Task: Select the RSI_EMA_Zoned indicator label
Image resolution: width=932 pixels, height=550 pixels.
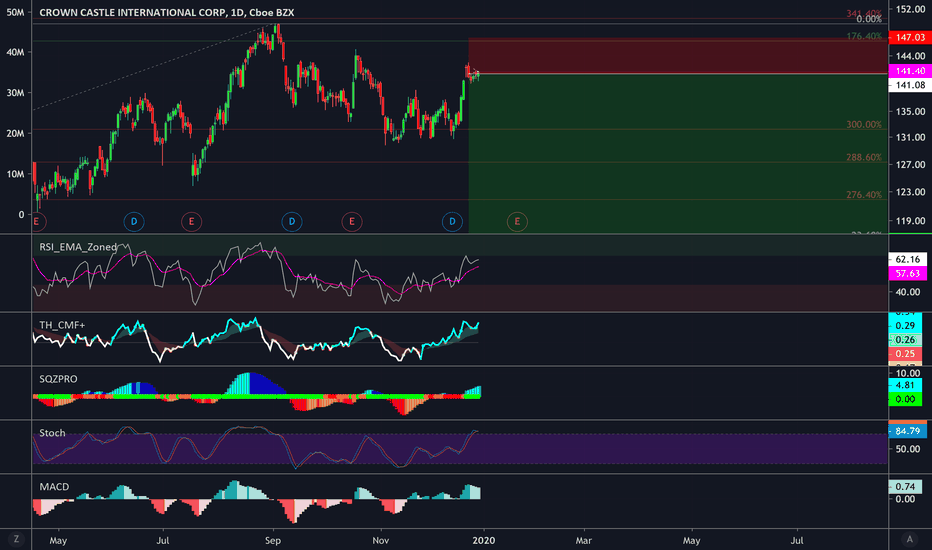Action: [x=78, y=247]
